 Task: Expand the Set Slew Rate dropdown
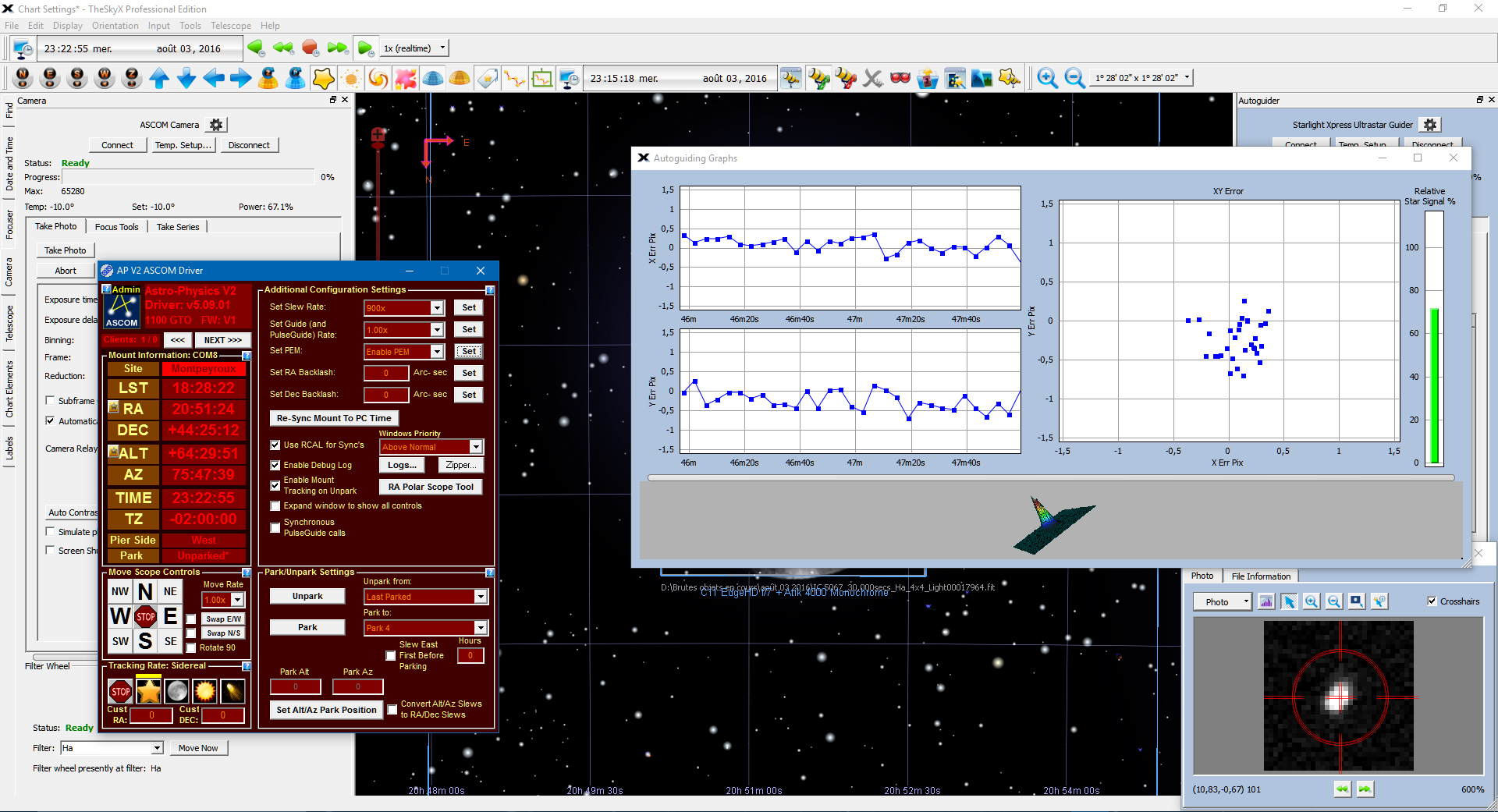[437, 308]
